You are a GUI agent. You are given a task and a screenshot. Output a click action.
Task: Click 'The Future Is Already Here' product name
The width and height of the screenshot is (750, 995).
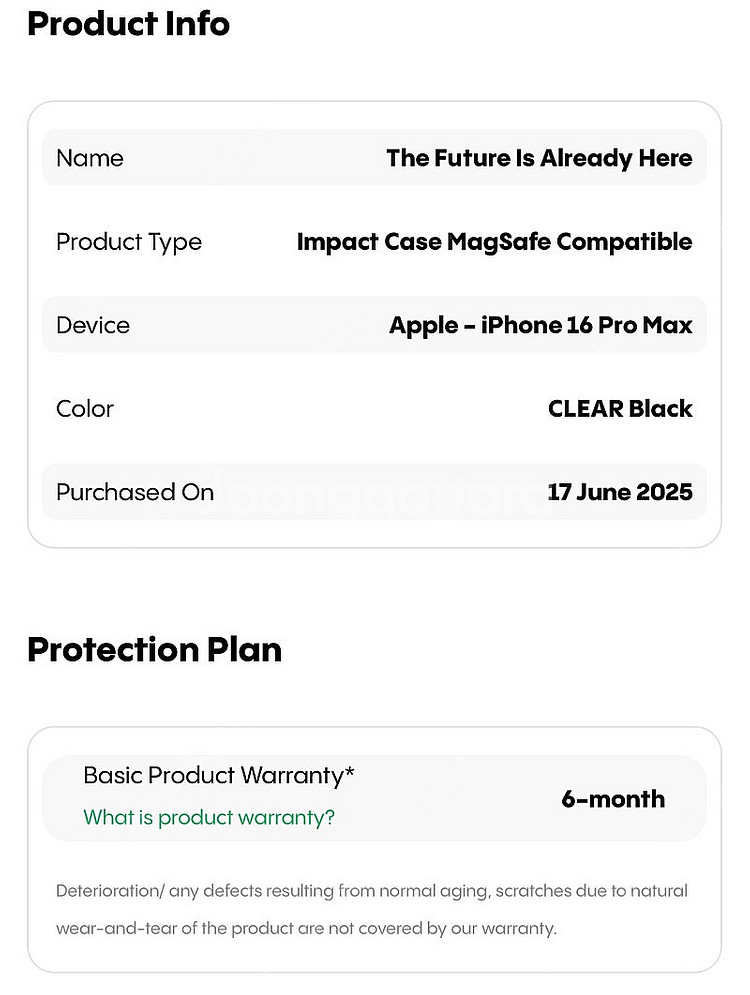[x=539, y=158]
